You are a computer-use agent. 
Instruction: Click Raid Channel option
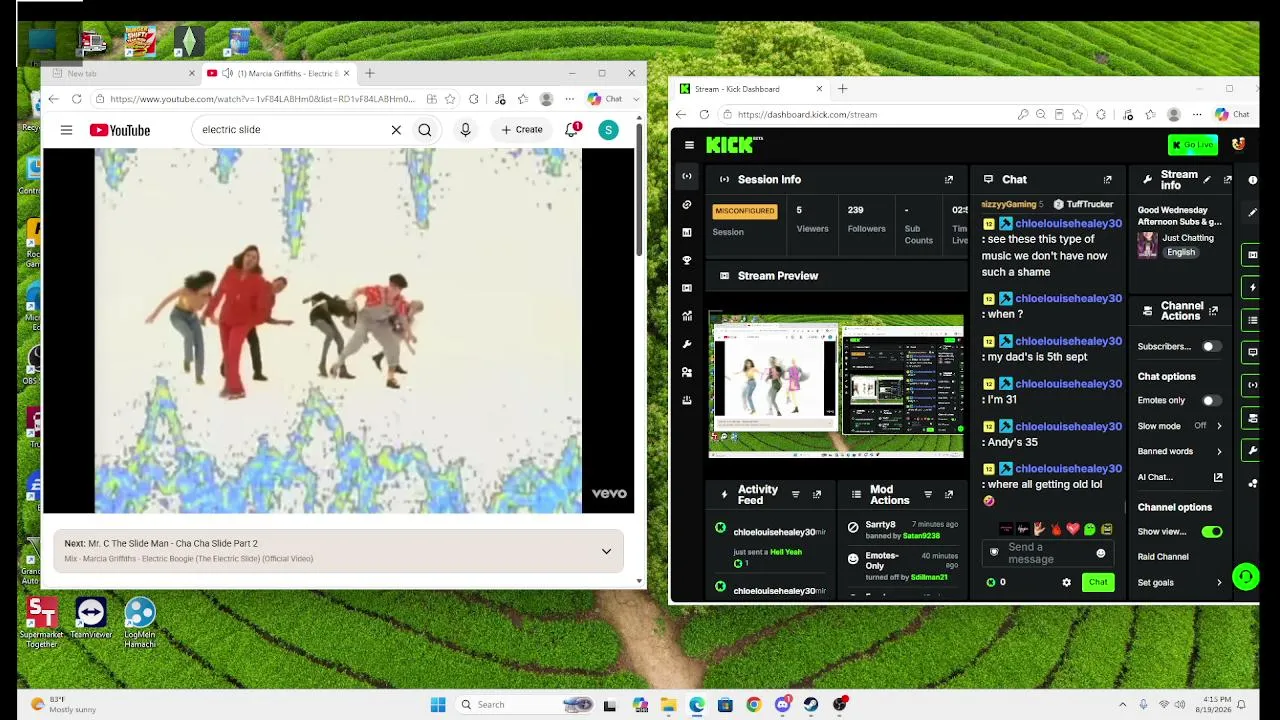[x=1163, y=557]
